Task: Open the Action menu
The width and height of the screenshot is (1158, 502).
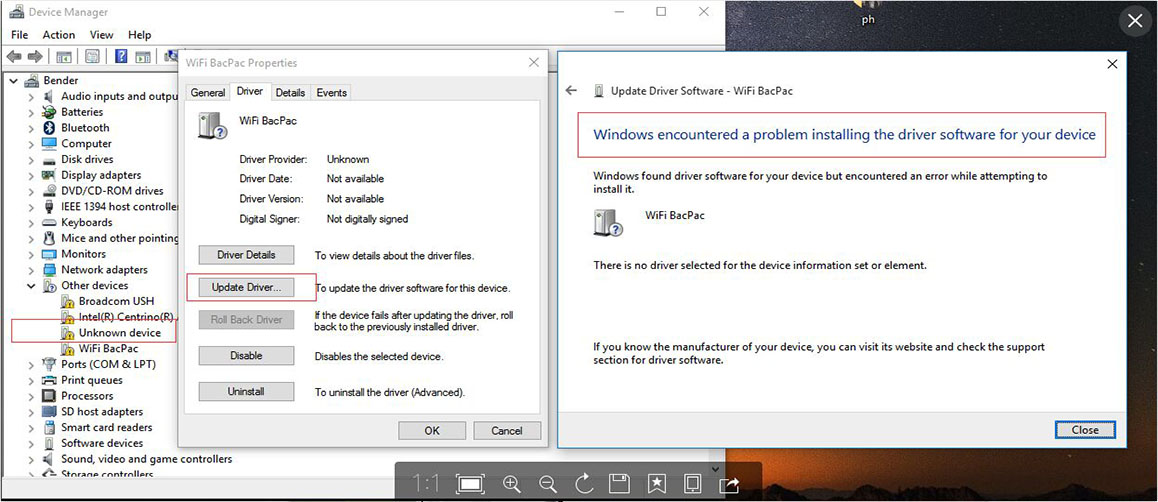Action: pos(58,35)
